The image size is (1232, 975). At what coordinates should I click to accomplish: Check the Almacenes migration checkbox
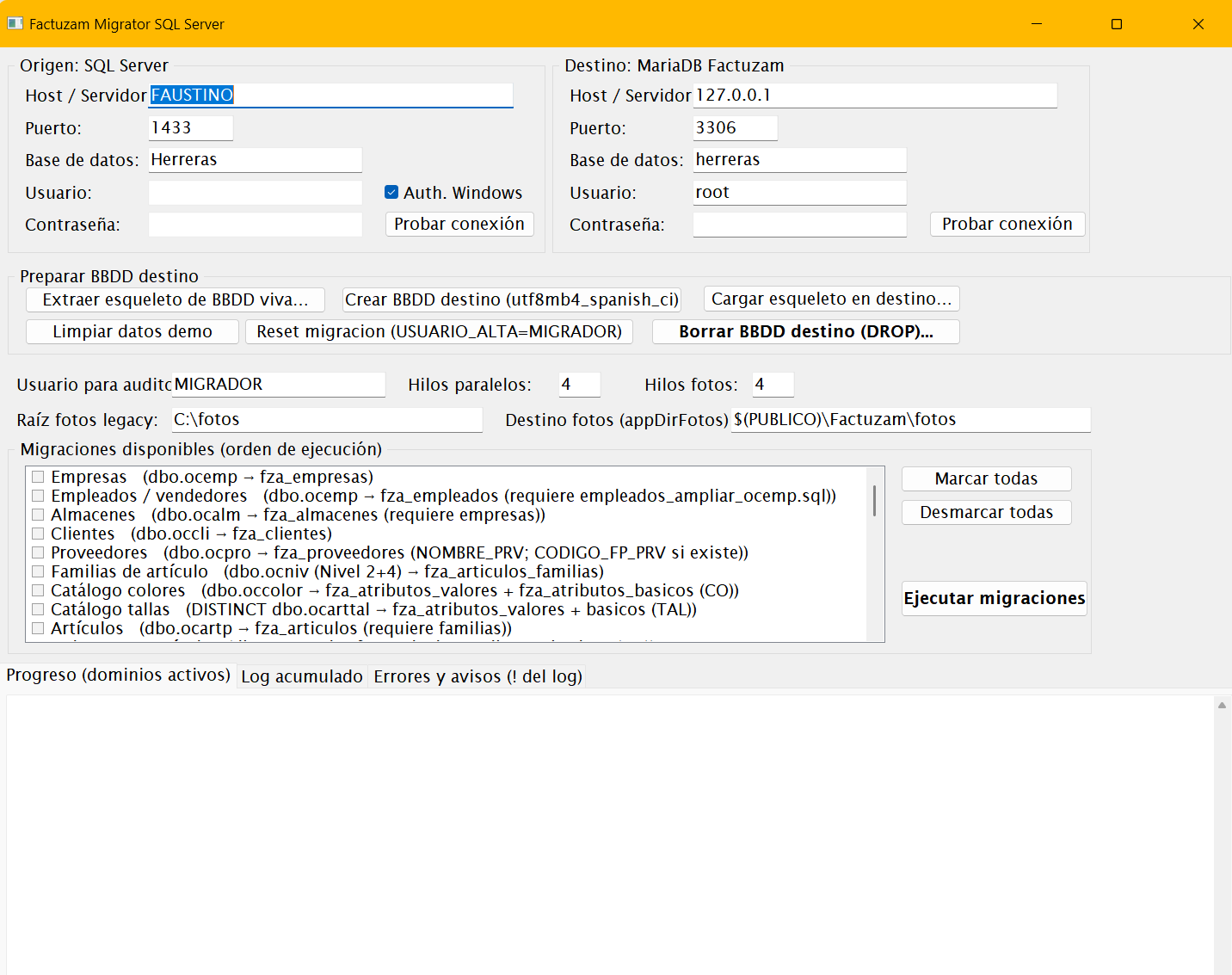tap(38, 515)
